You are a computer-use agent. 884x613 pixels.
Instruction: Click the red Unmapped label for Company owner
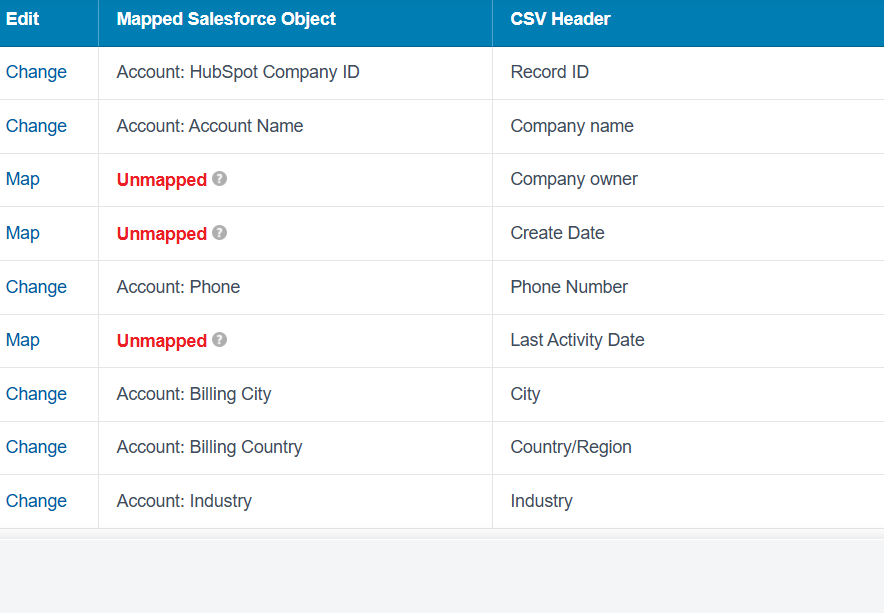point(161,180)
